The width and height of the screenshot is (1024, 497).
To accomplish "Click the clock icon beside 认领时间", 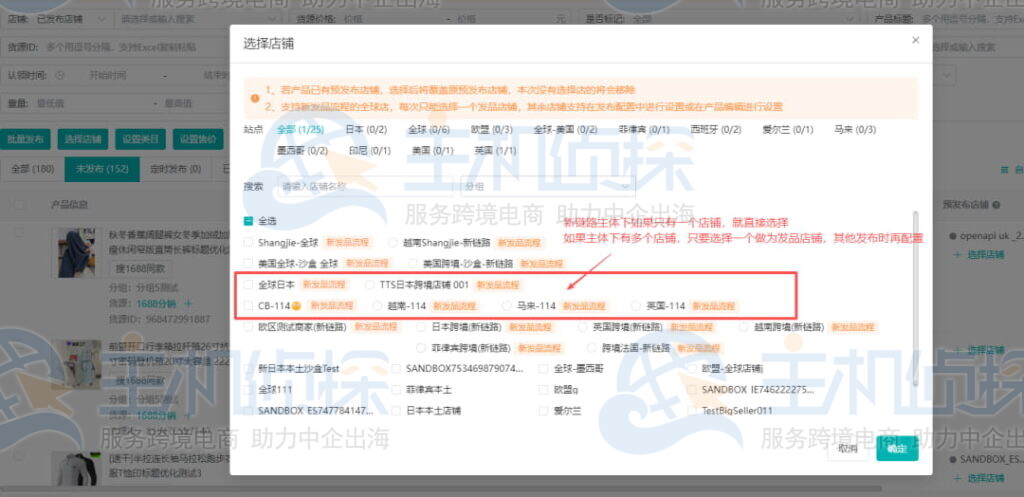I will [x=60, y=75].
